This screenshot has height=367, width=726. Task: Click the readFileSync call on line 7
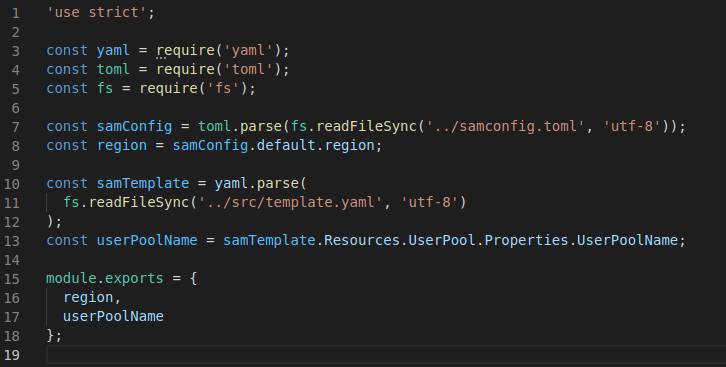coord(366,126)
